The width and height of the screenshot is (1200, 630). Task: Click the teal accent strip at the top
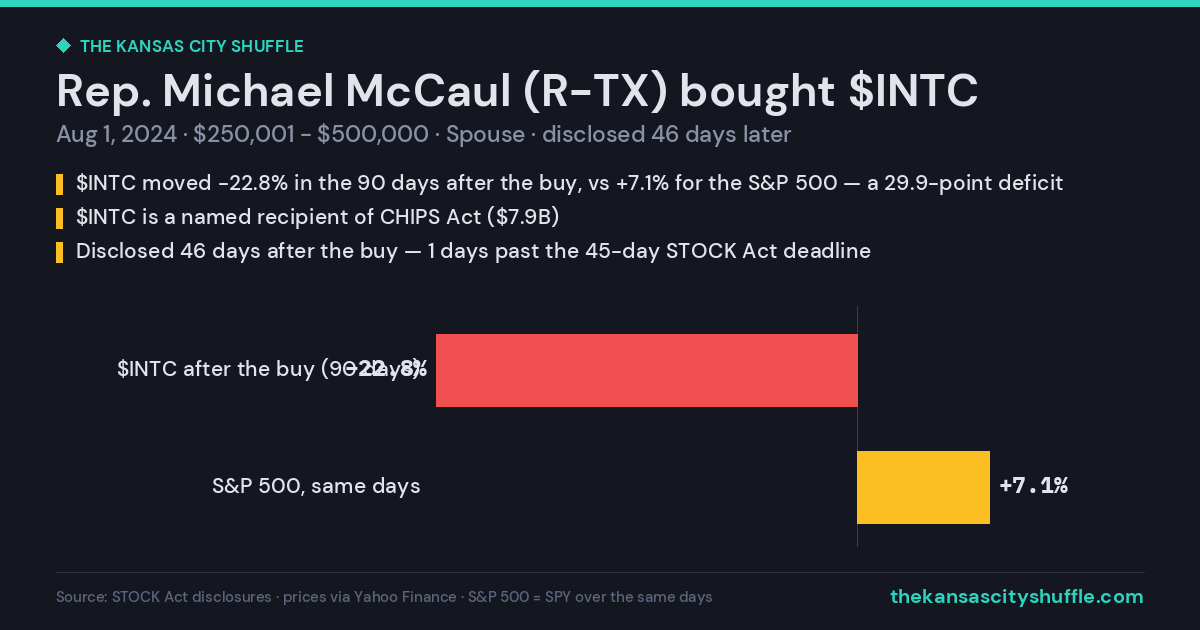click(600, 3)
